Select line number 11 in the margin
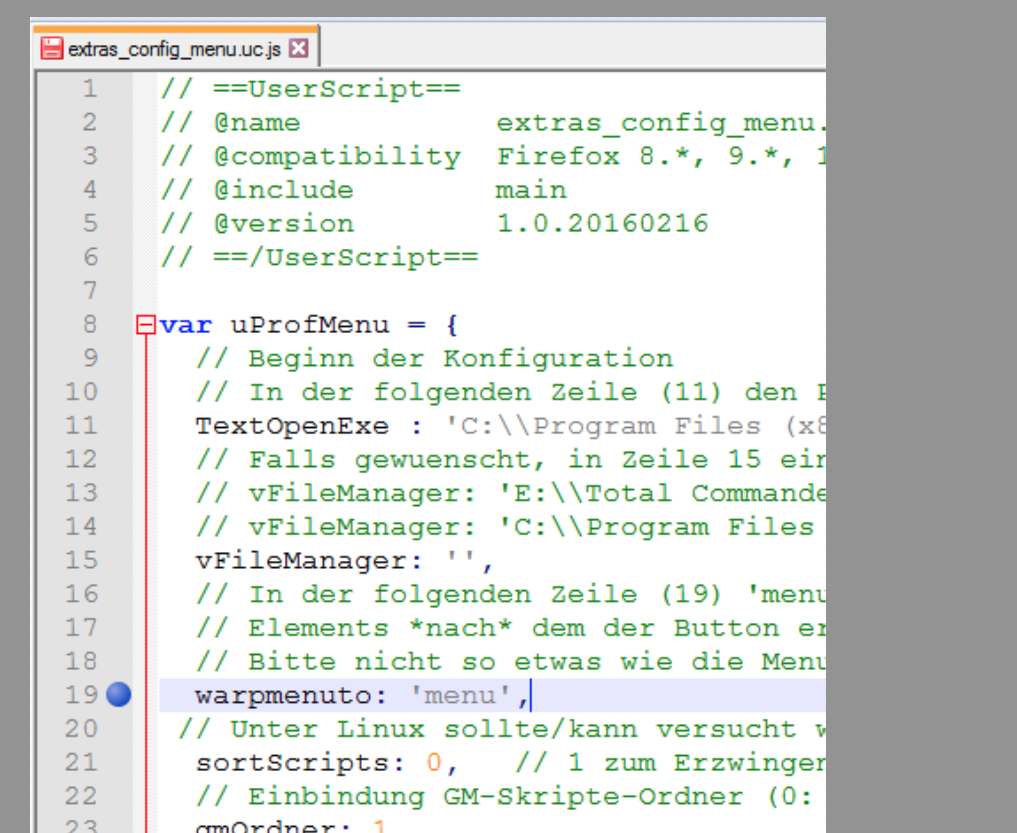 [x=83, y=426]
